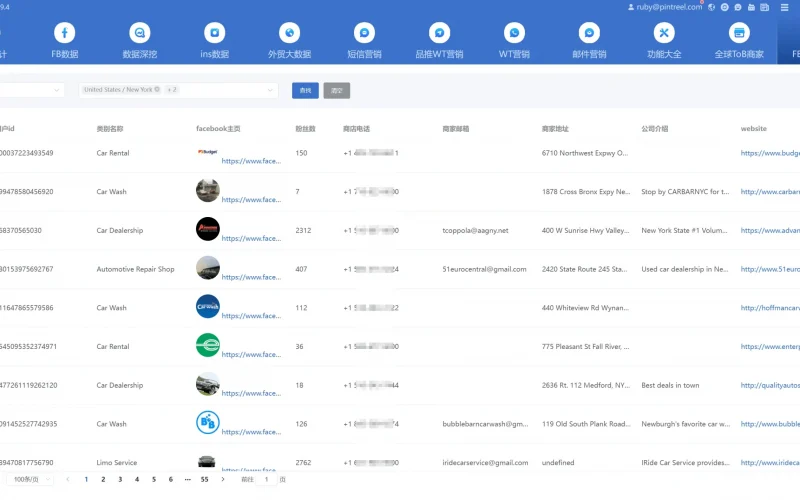The width and height of the screenshot is (800, 500).
Task: Open the WT营销 WhatsApp icon
Action: 514,33
